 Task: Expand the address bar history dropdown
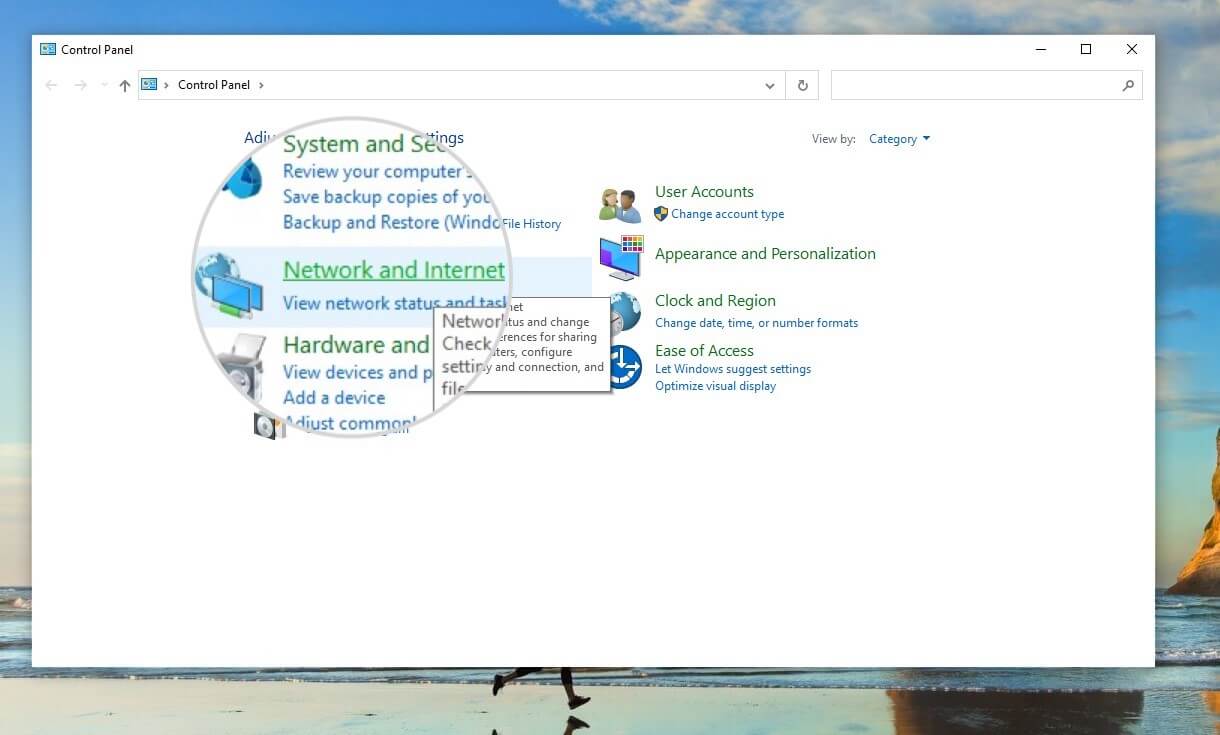coord(770,86)
